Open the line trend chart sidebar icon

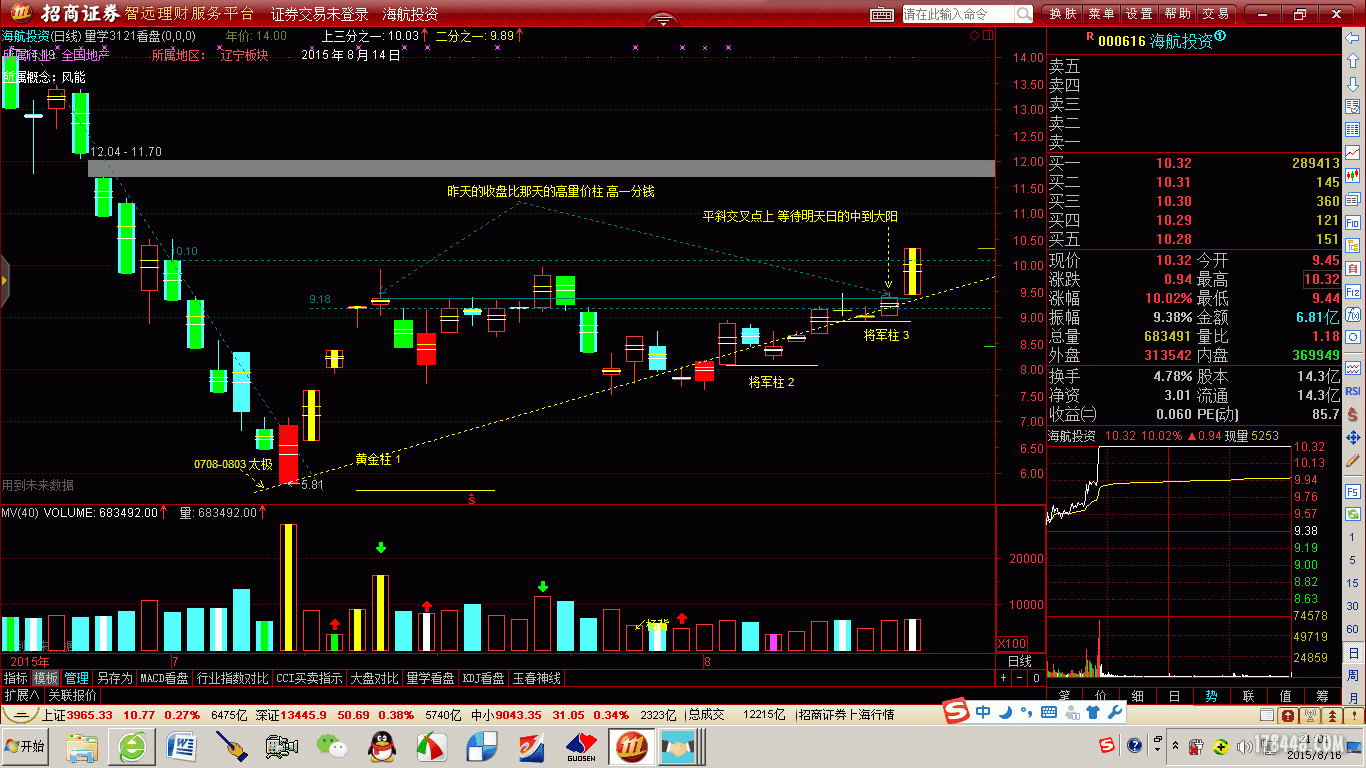1353,152
